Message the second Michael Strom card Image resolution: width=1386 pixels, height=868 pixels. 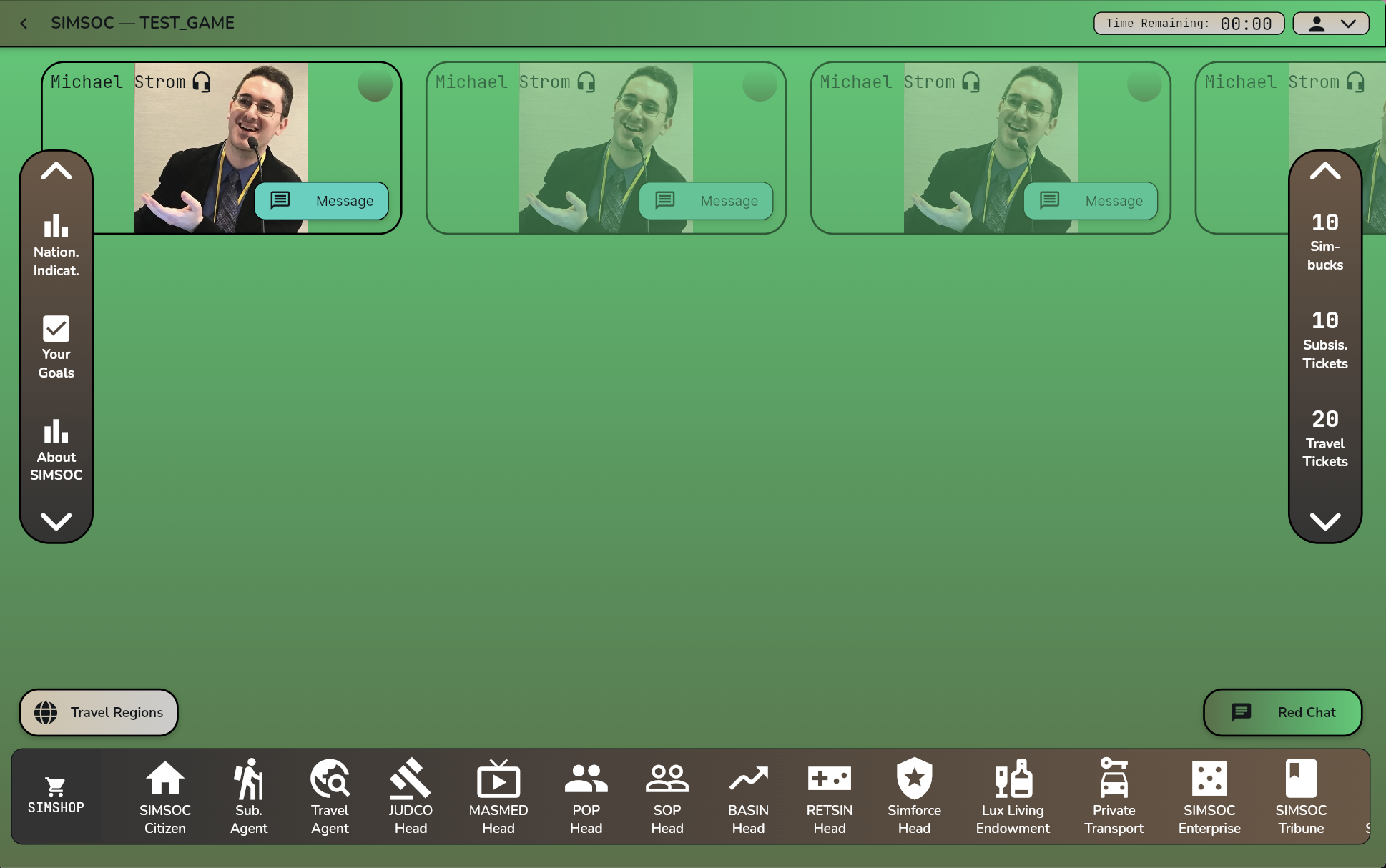tap(707, 201)
